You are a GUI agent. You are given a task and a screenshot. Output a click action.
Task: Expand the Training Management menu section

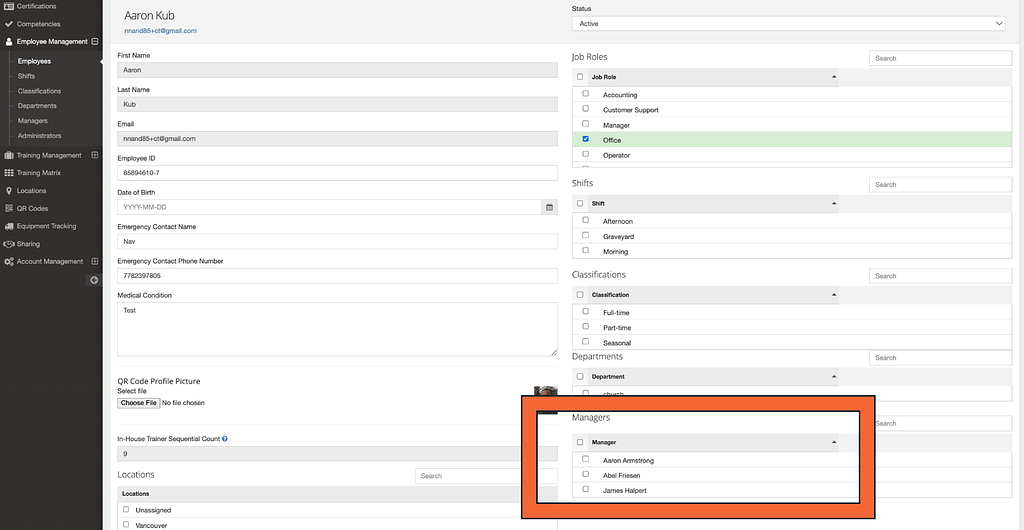coord(95,155)
